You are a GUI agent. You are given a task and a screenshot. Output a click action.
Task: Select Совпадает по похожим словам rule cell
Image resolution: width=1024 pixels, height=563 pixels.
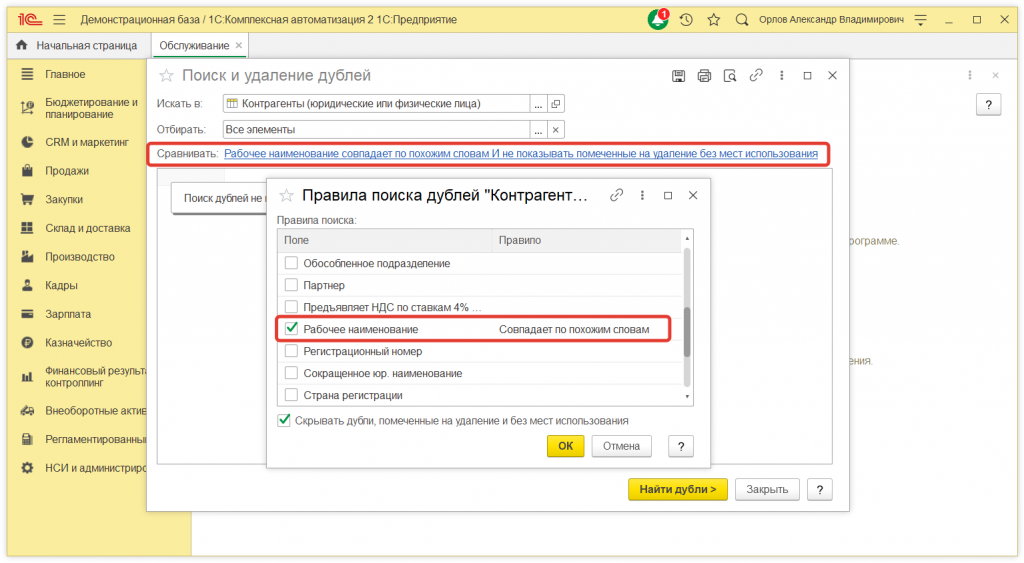(x=574, y=329)
